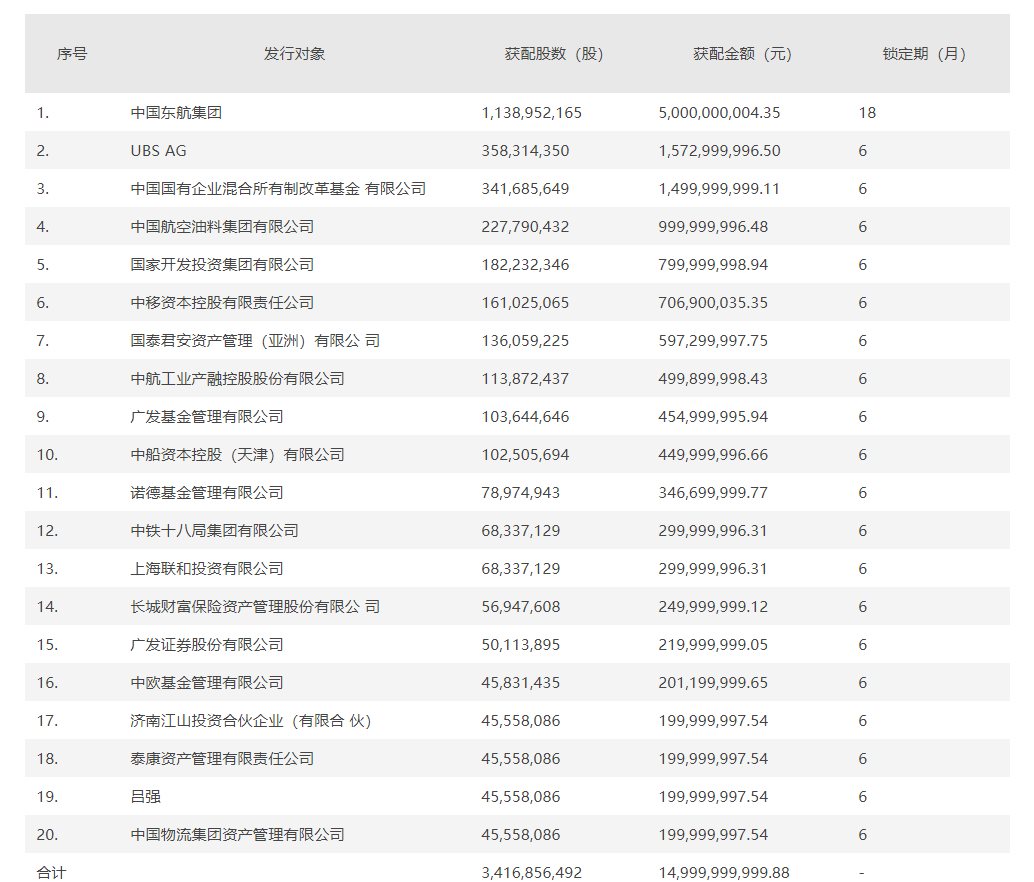Select the UBS AG cell
The image size is (1034, 882).
point(158,151)
